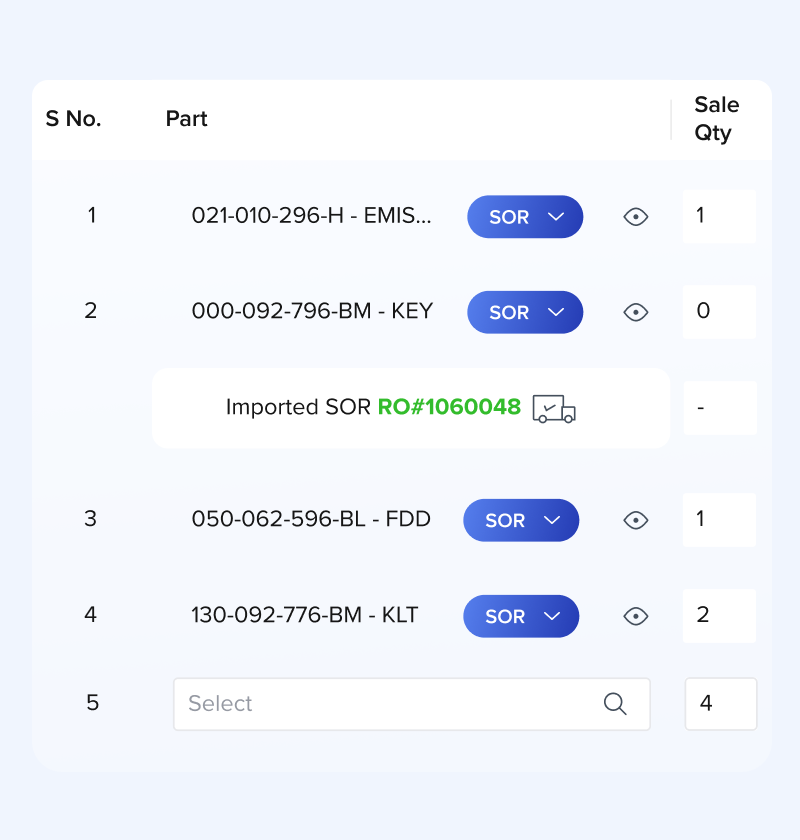Open the SOR dropdown for row 1
This screenshot has width=800, height=840.
(x=525, y=217)
